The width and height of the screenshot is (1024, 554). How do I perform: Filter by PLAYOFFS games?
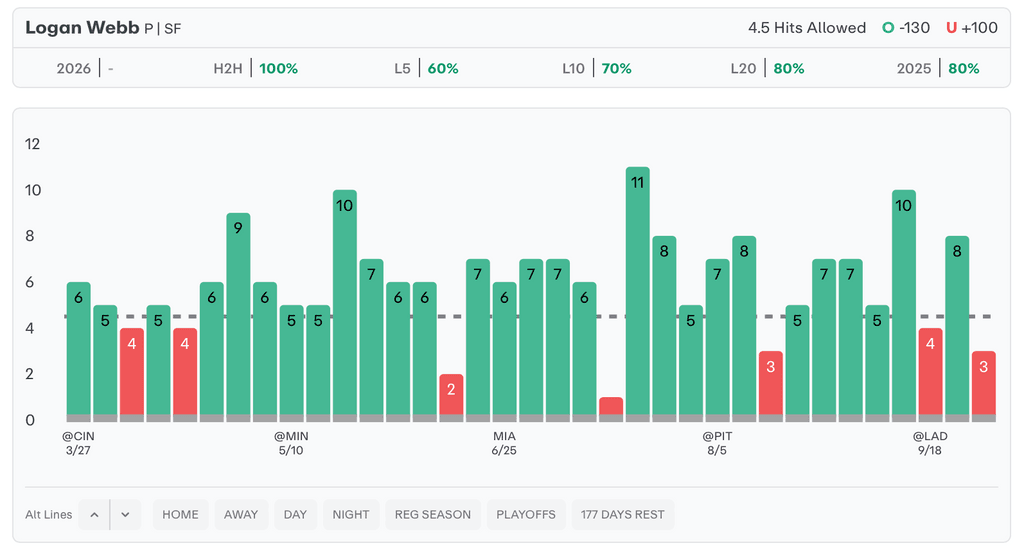pyautogui.click(x=526, y=515)
